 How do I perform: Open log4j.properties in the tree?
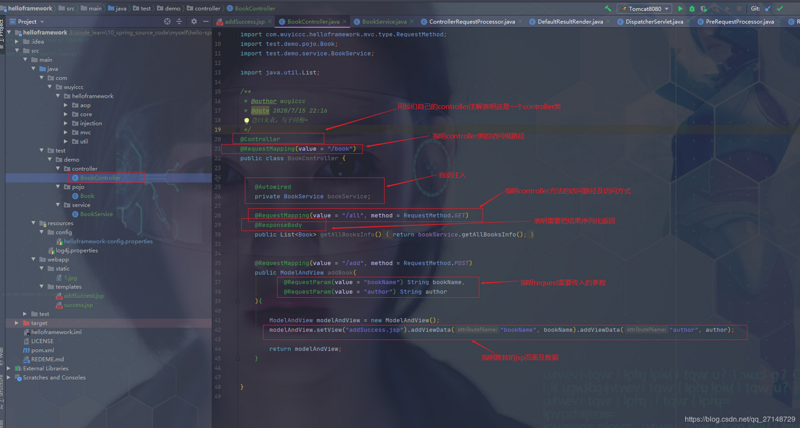(x=73, y=250)
